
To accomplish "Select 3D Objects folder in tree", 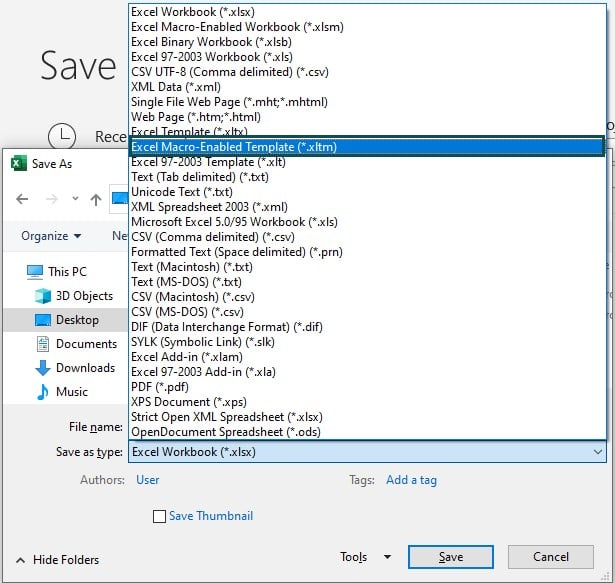I will click(74, 296).
